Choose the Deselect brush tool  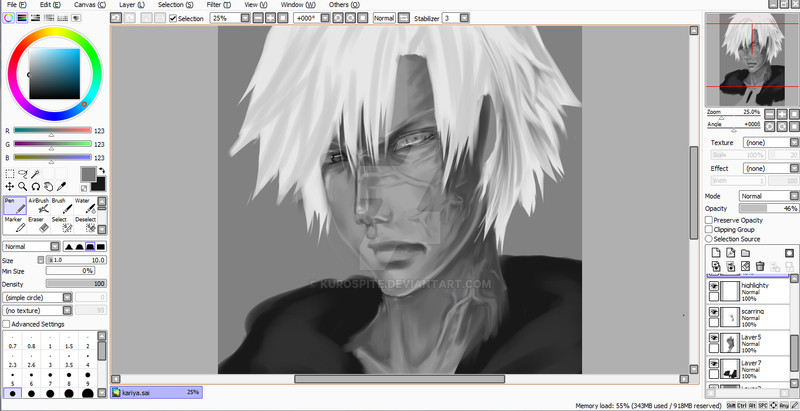tap(85, 224)
